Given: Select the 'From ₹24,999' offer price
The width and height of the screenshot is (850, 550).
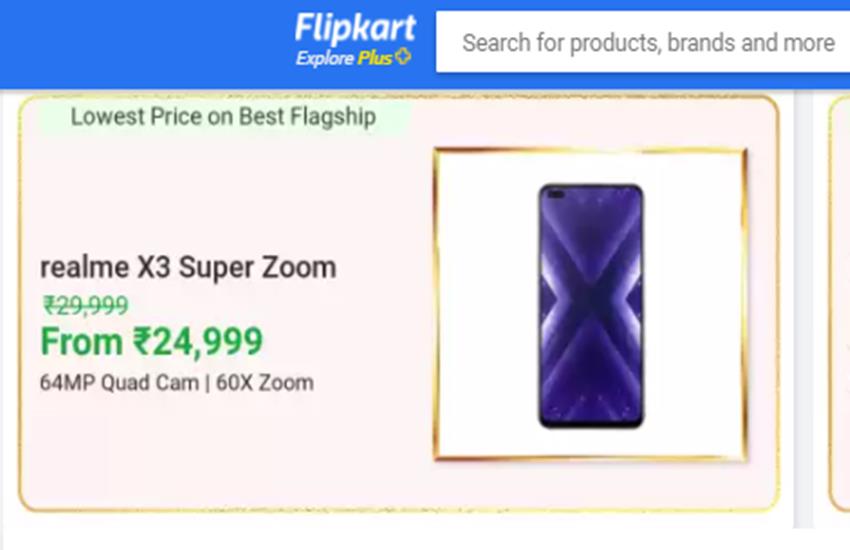Looking at the screenshot, I should (x=151, y=342).
